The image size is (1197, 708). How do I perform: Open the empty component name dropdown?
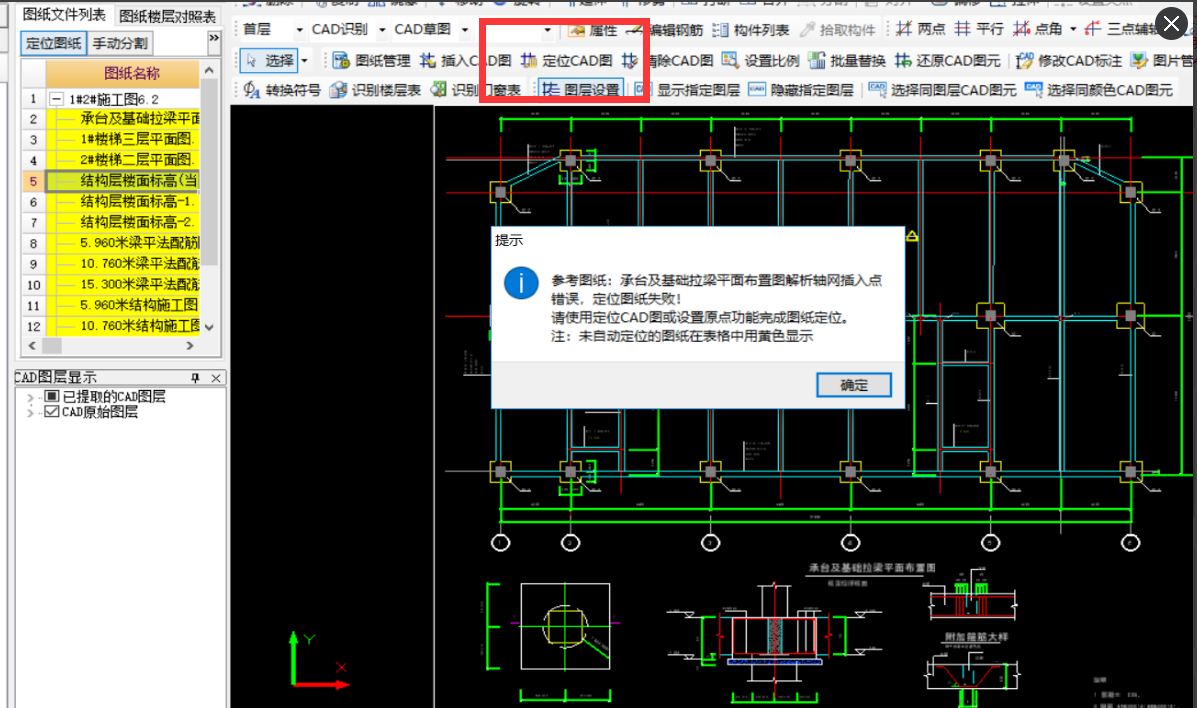547,30
